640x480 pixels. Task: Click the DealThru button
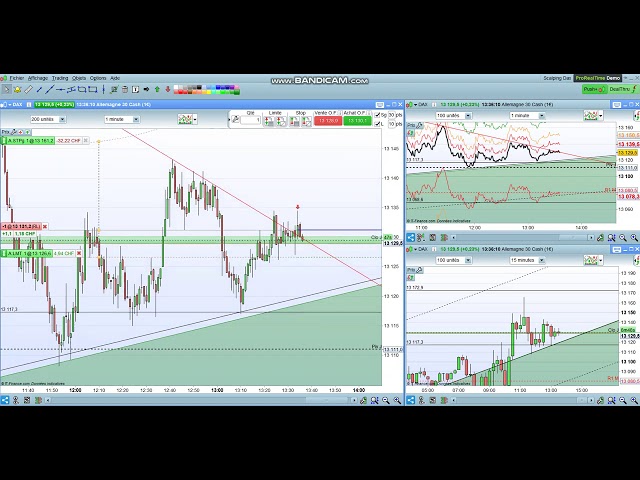(x=623, y=89)
